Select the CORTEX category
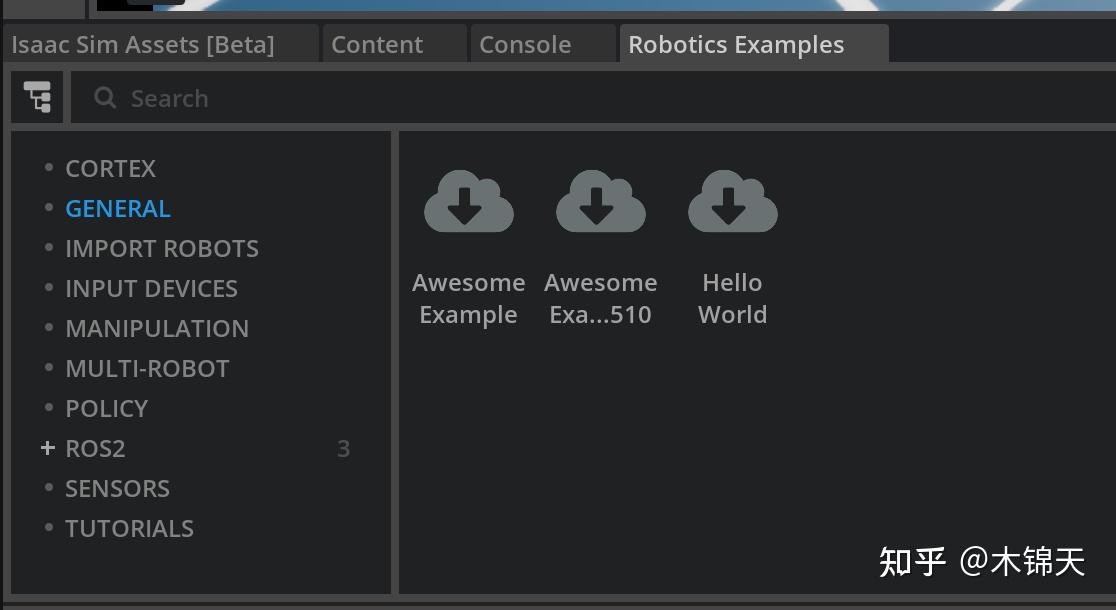 tap(110, 168)
